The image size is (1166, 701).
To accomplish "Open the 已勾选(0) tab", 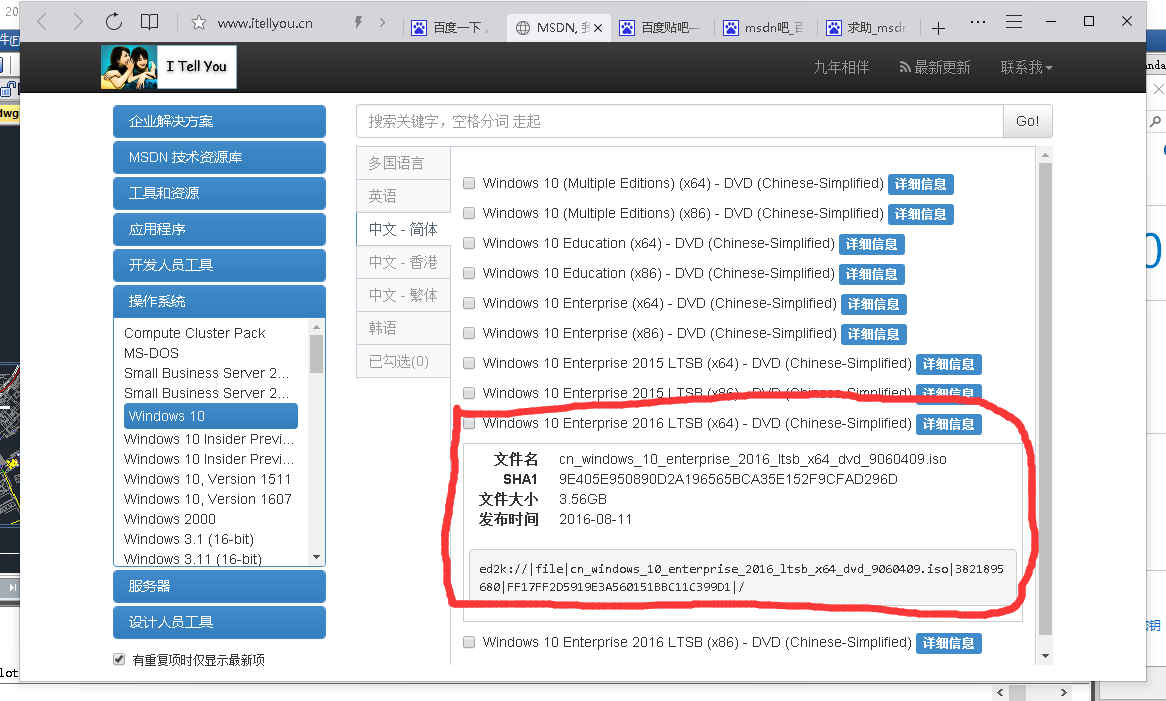I will tap(403, 361).
